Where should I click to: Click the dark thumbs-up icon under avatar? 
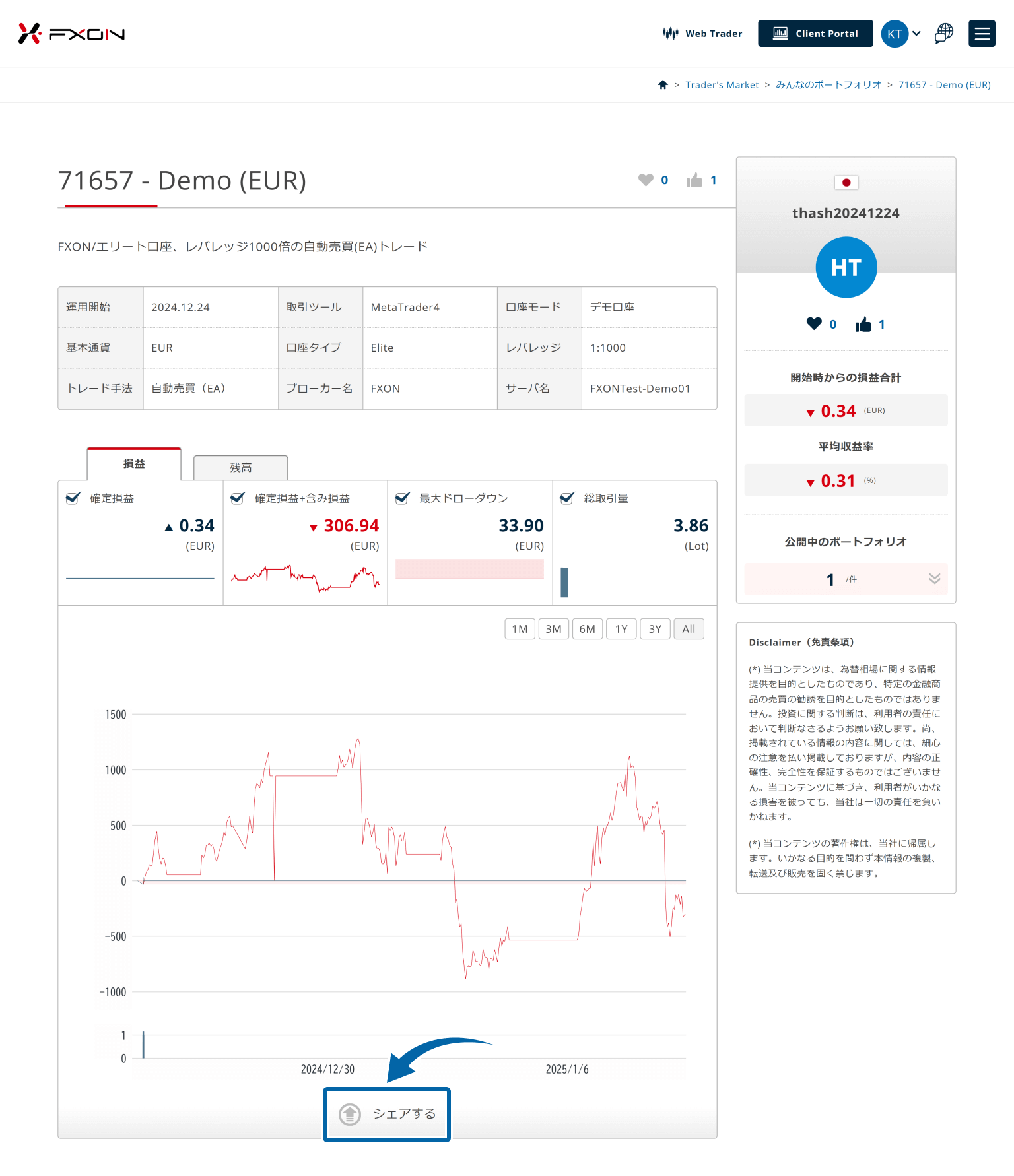[x=863, y=324]
